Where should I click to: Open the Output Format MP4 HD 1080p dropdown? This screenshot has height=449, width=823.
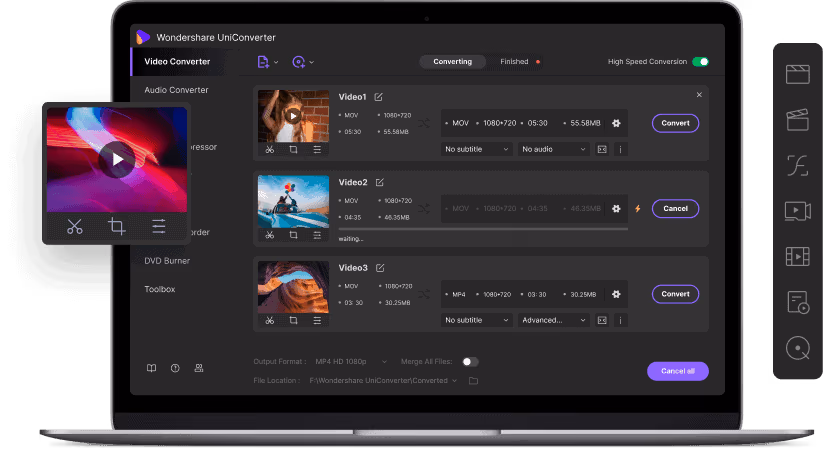tap(343, 361)
